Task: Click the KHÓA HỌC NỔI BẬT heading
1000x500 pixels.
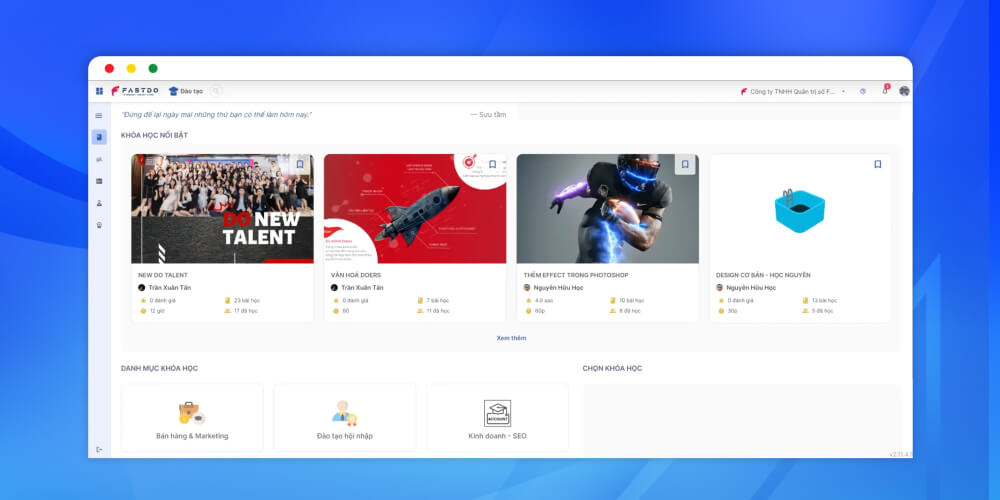Action: tap(154, 136)
